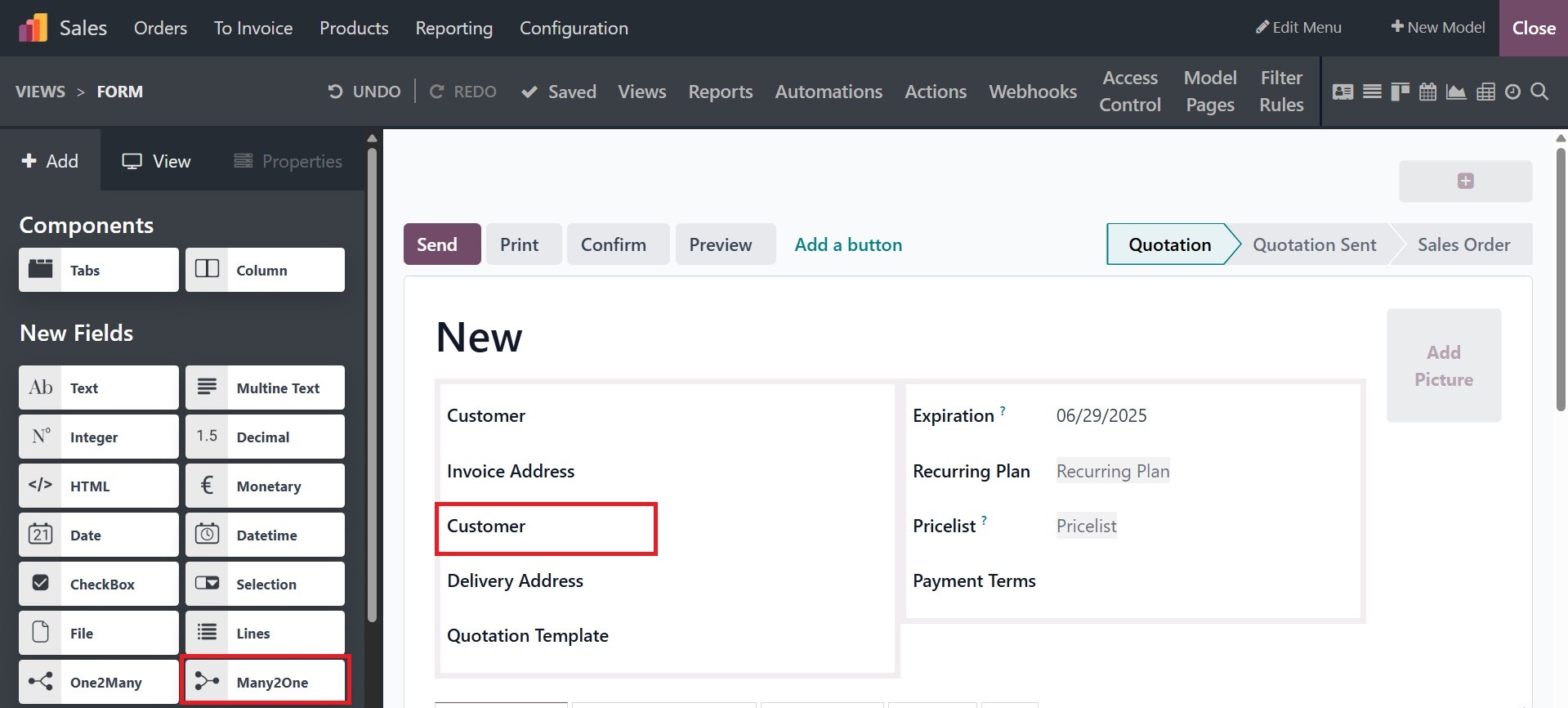
Task: Click the Add a button link
Action: coord(848,244)
